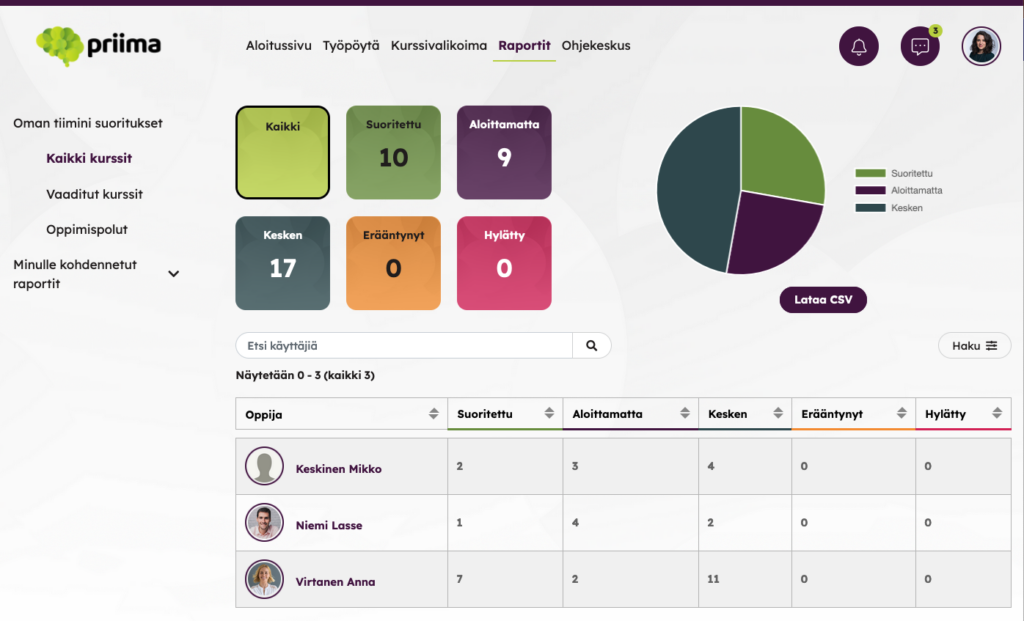Viewport: 1024px width, 621px height.
Task: Open the Aloitussivu menu item
Action: point(278,46)
